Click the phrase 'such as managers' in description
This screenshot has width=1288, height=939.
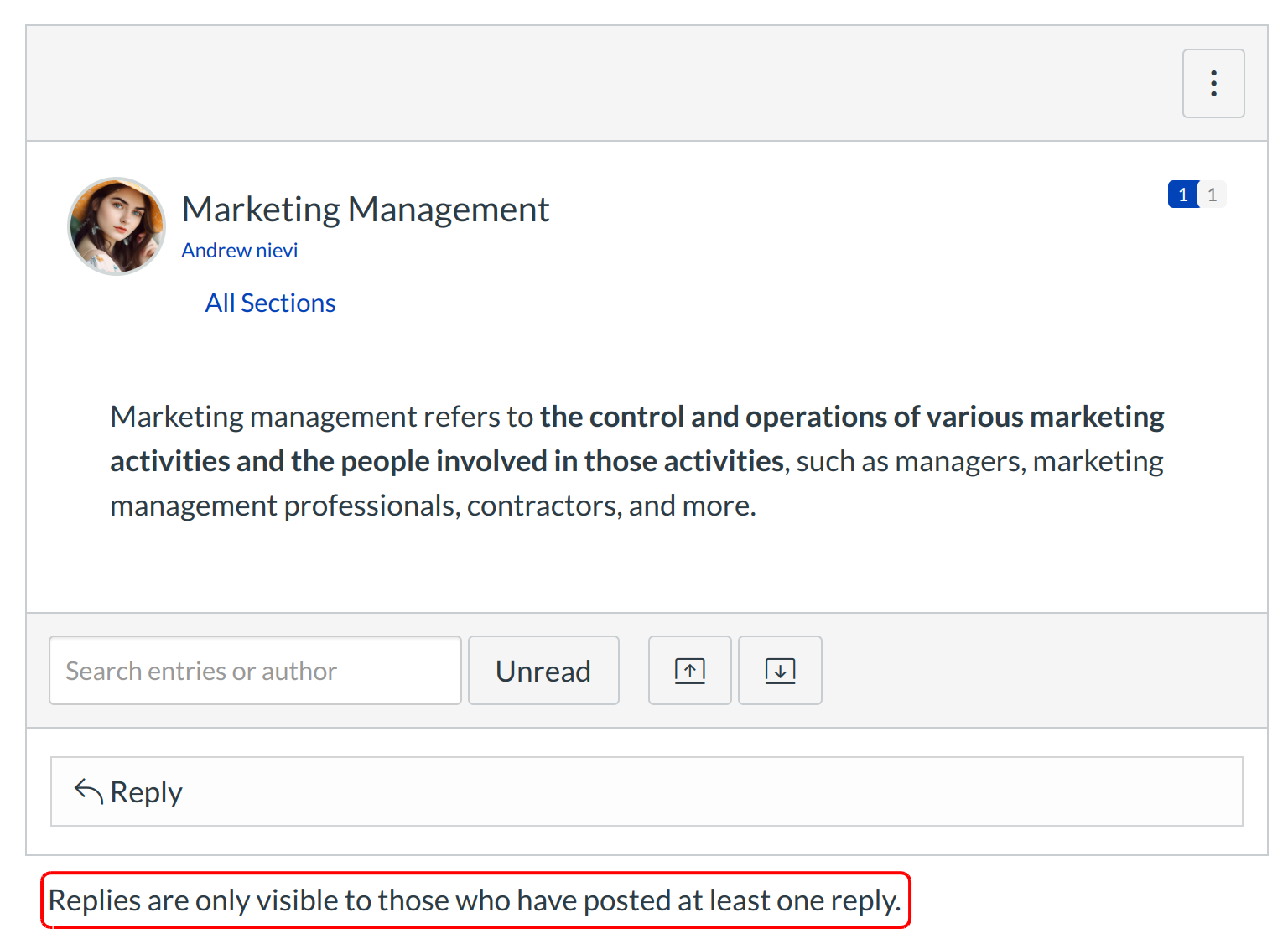click(910, 461)
